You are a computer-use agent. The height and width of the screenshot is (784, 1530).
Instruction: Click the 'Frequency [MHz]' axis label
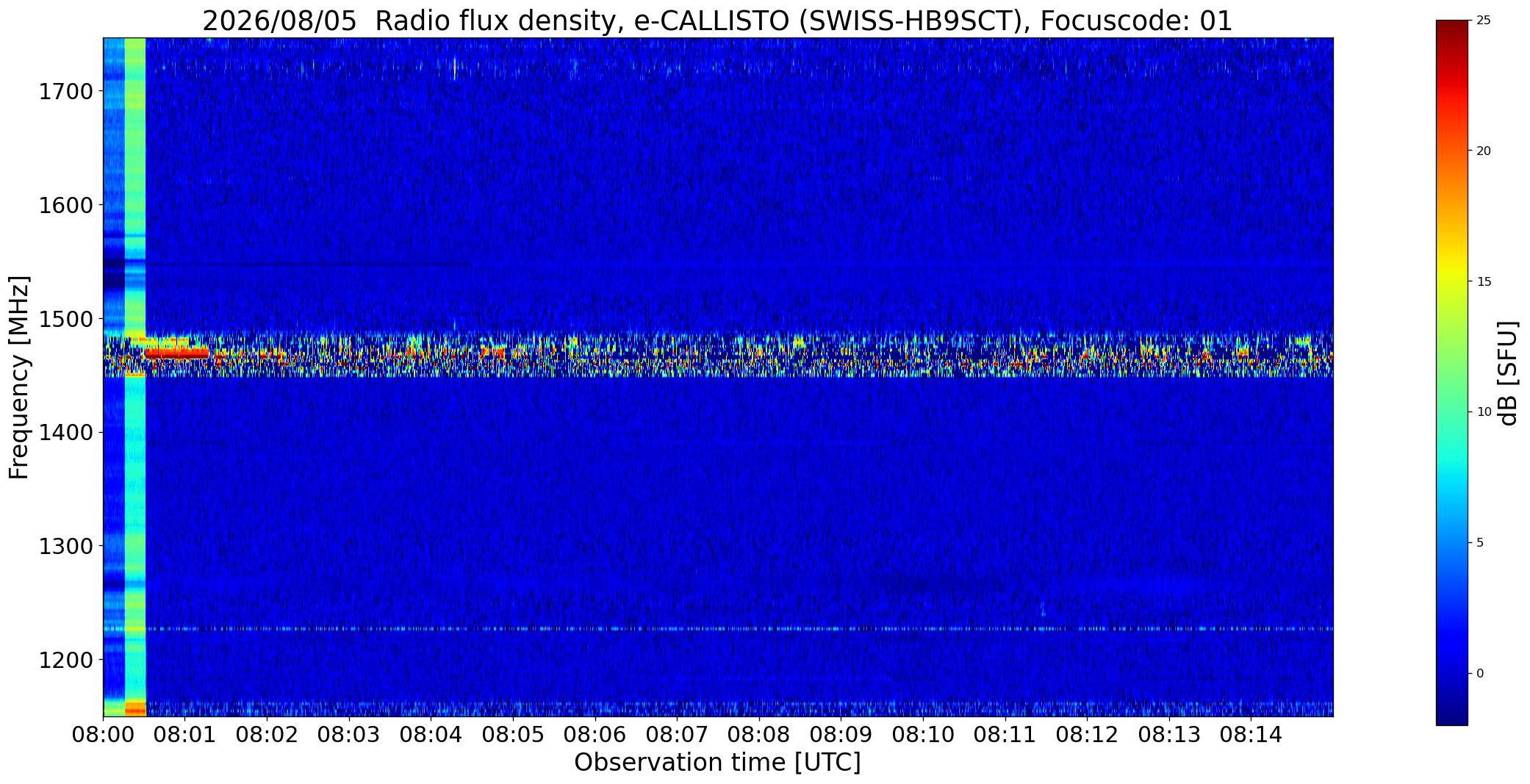click(x=19, y=377)
